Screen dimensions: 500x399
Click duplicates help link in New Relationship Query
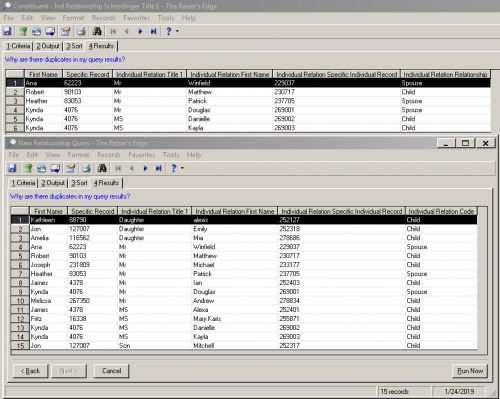pyautogui.click(x=70, y=196)
